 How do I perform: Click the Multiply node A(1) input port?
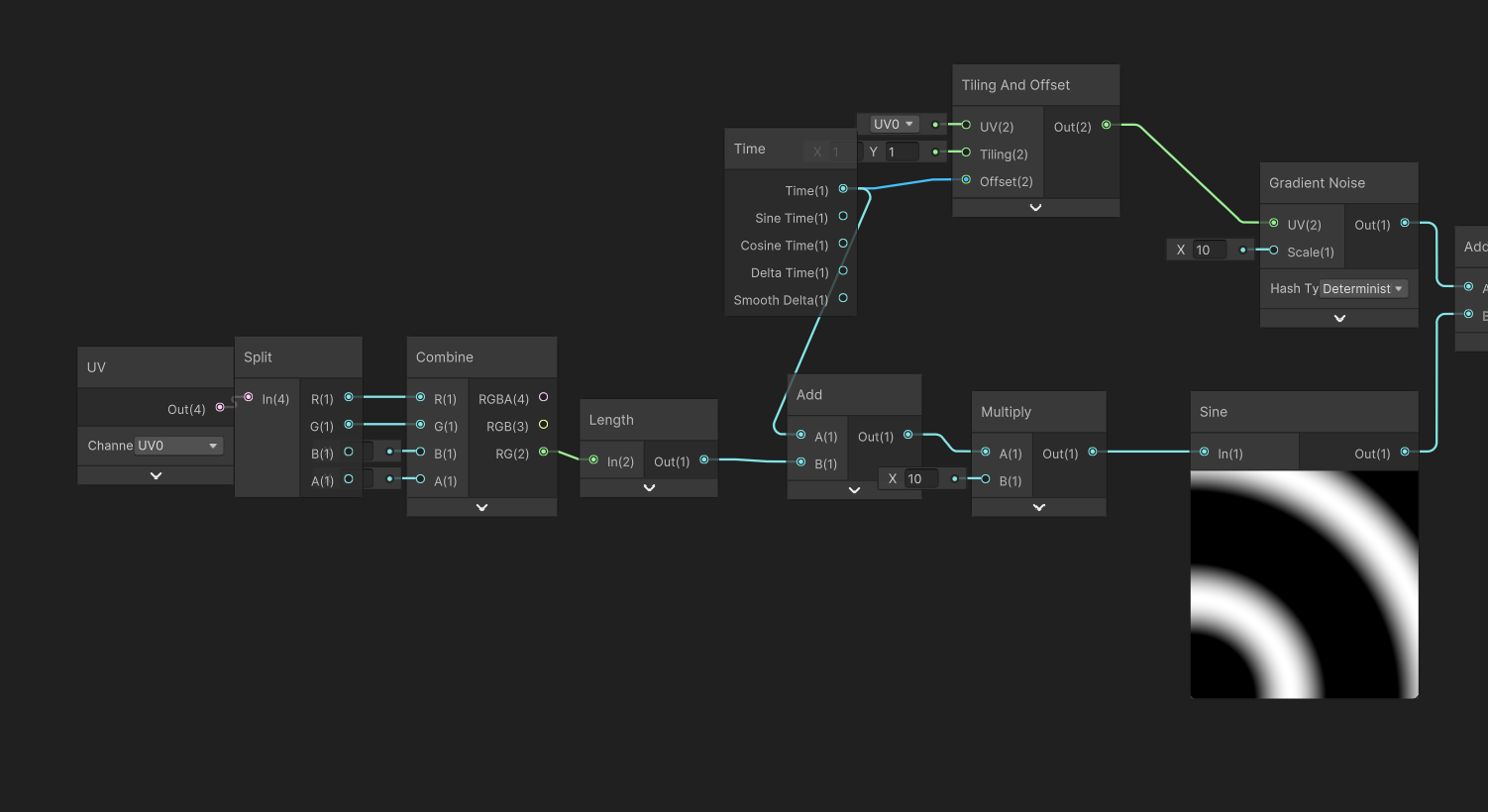point(986,452)
